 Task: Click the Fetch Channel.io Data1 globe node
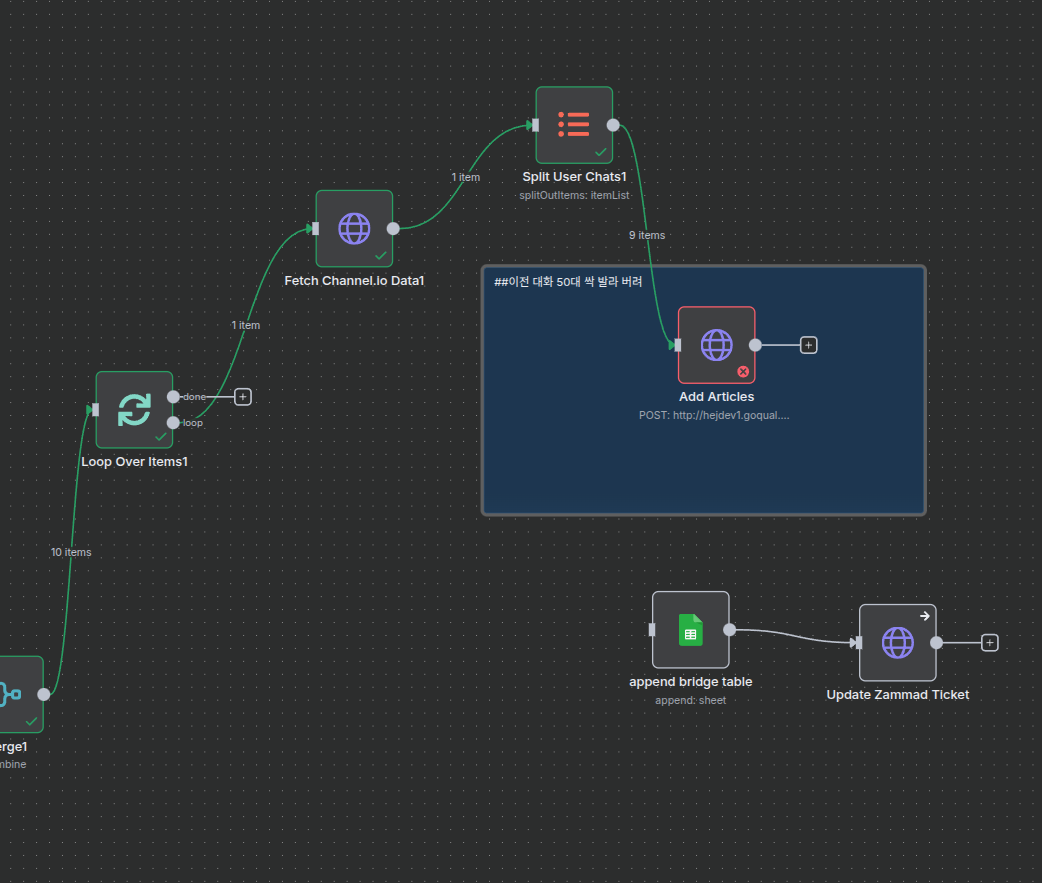[x=354, y=228]
